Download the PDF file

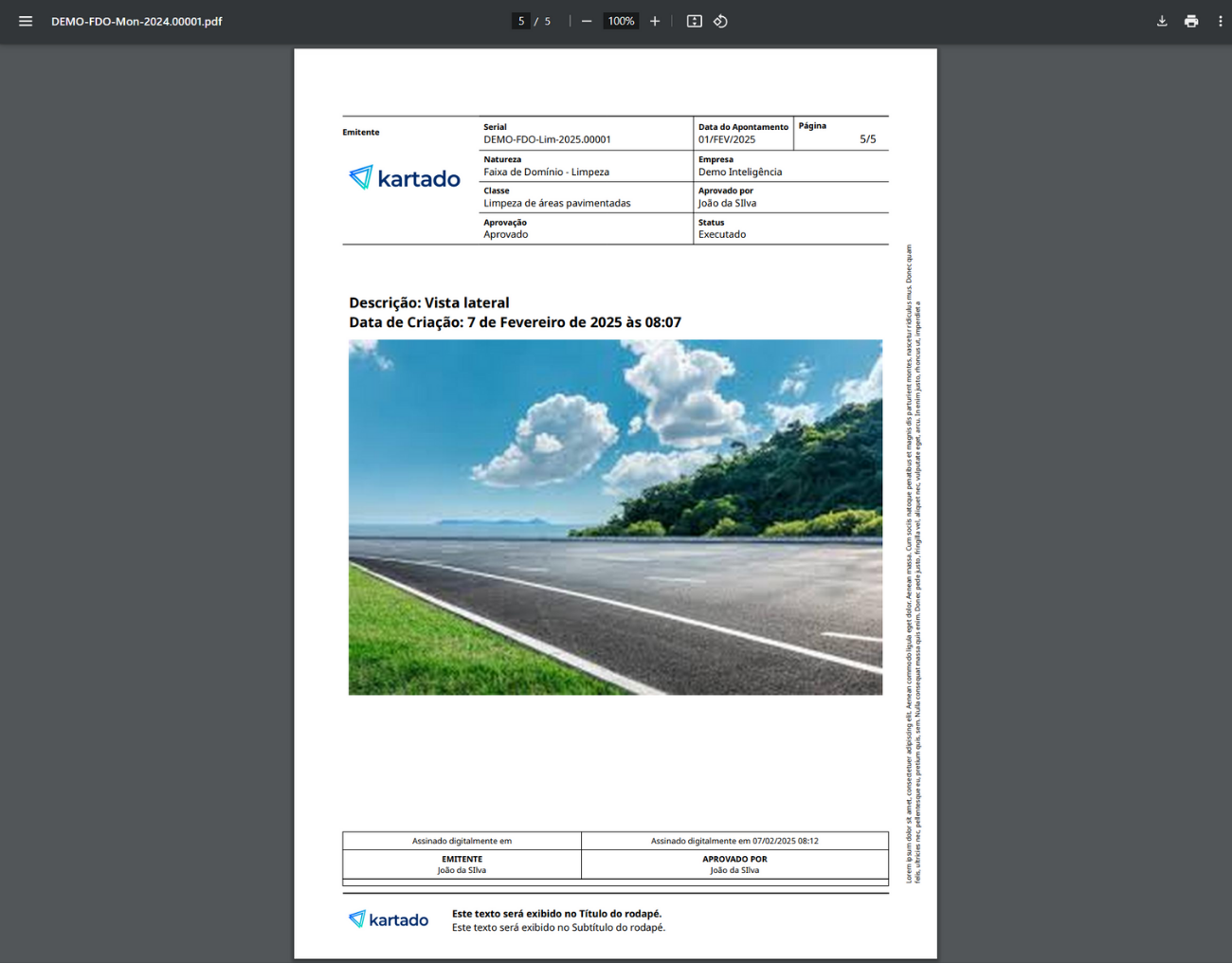coord(1162,21)
